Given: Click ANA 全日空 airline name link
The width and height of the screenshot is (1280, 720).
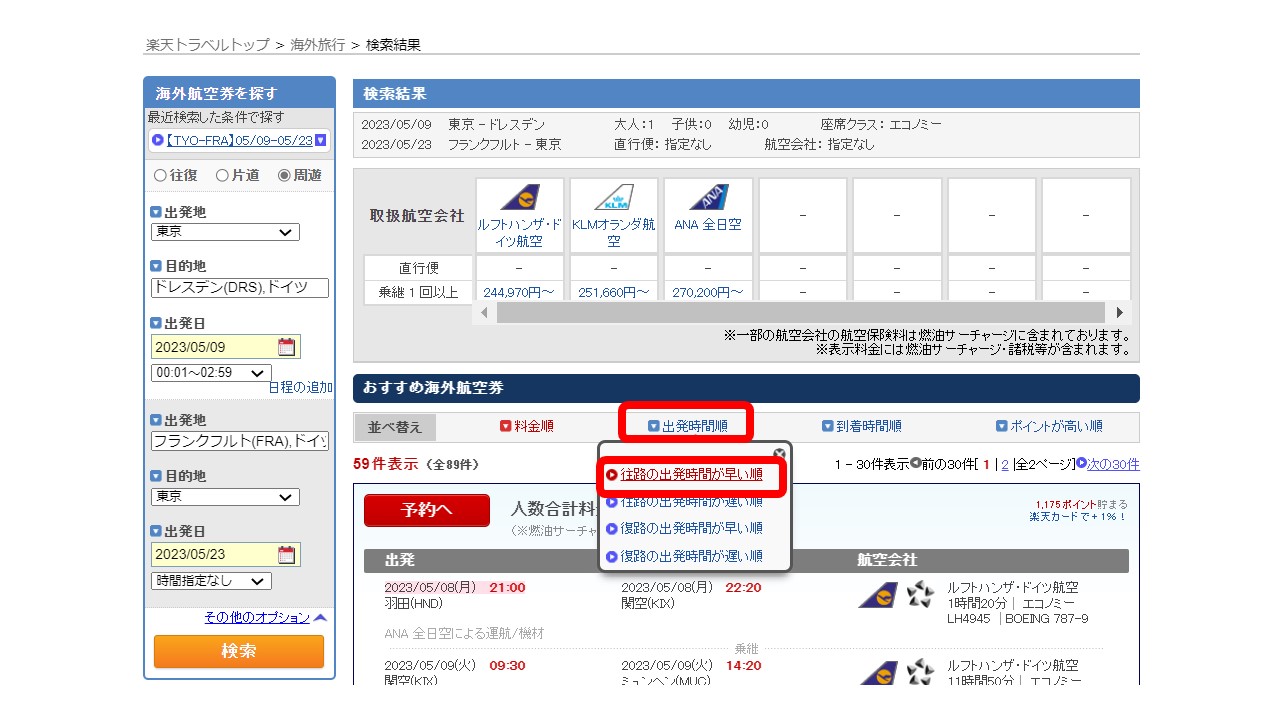Looking at the screenshot, I should tap(708, 225).
